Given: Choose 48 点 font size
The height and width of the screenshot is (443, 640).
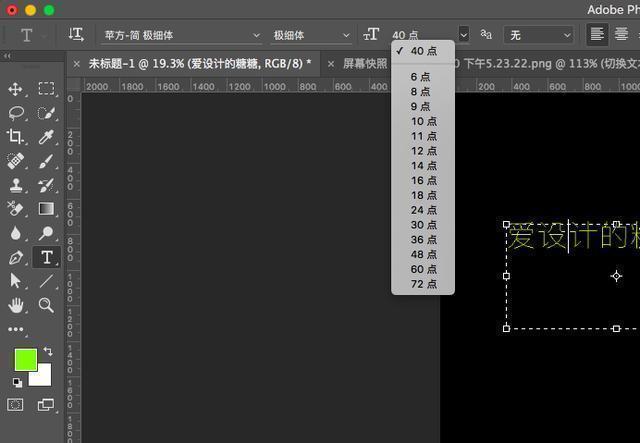Looking at the screenshot, I should pos(423,254).
